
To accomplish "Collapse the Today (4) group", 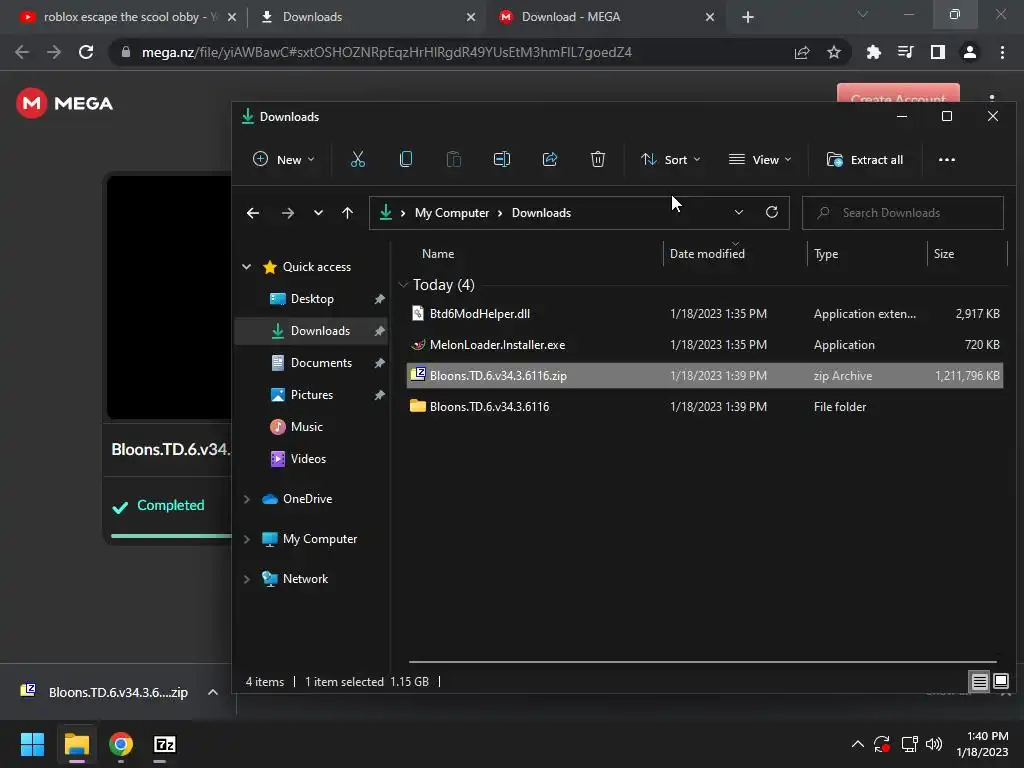I will pos(403,285).
